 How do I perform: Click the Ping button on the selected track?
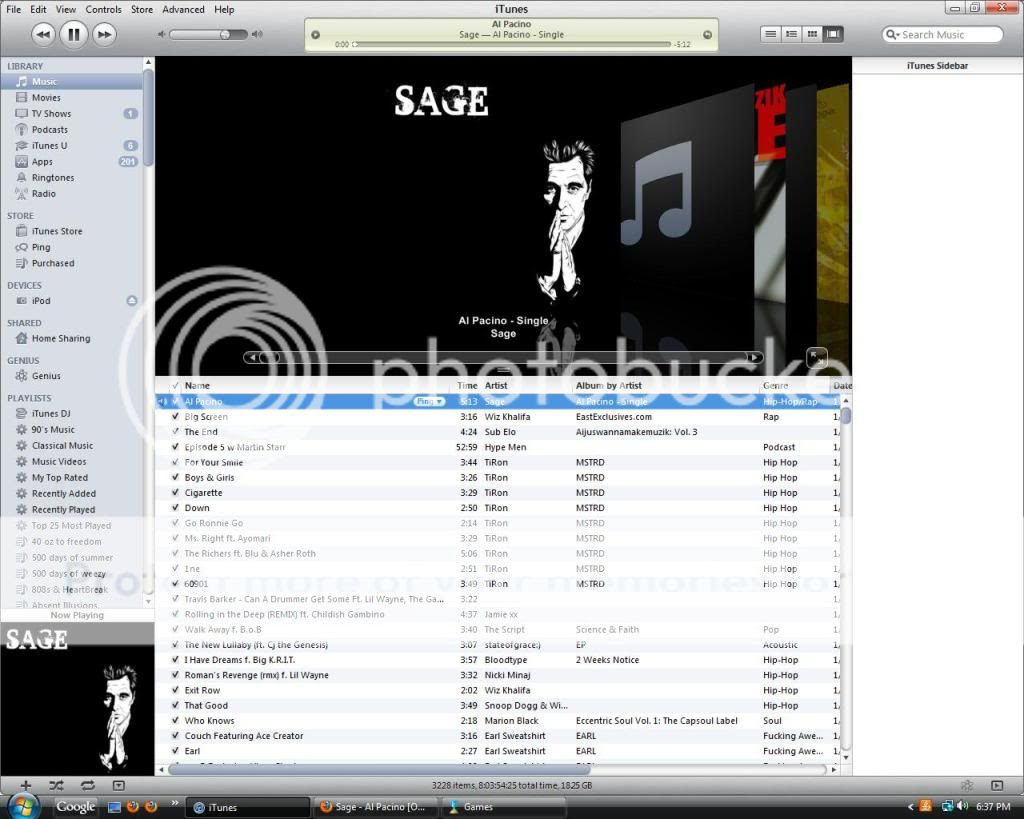click(428, 401)
